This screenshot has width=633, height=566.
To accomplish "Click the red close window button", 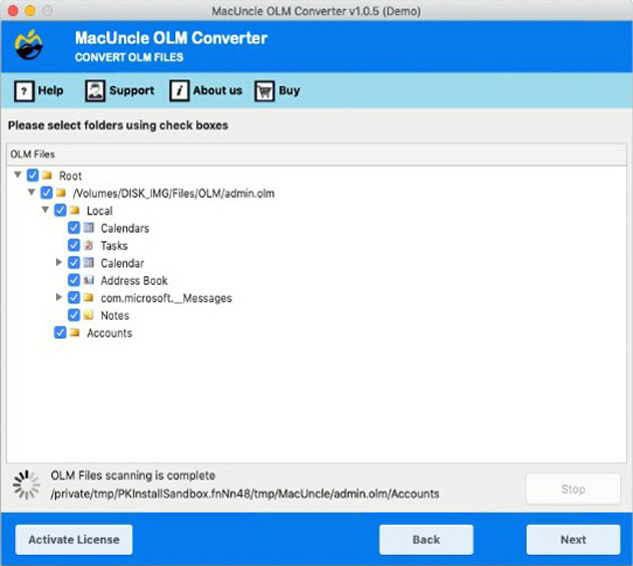I will [13, 10].
